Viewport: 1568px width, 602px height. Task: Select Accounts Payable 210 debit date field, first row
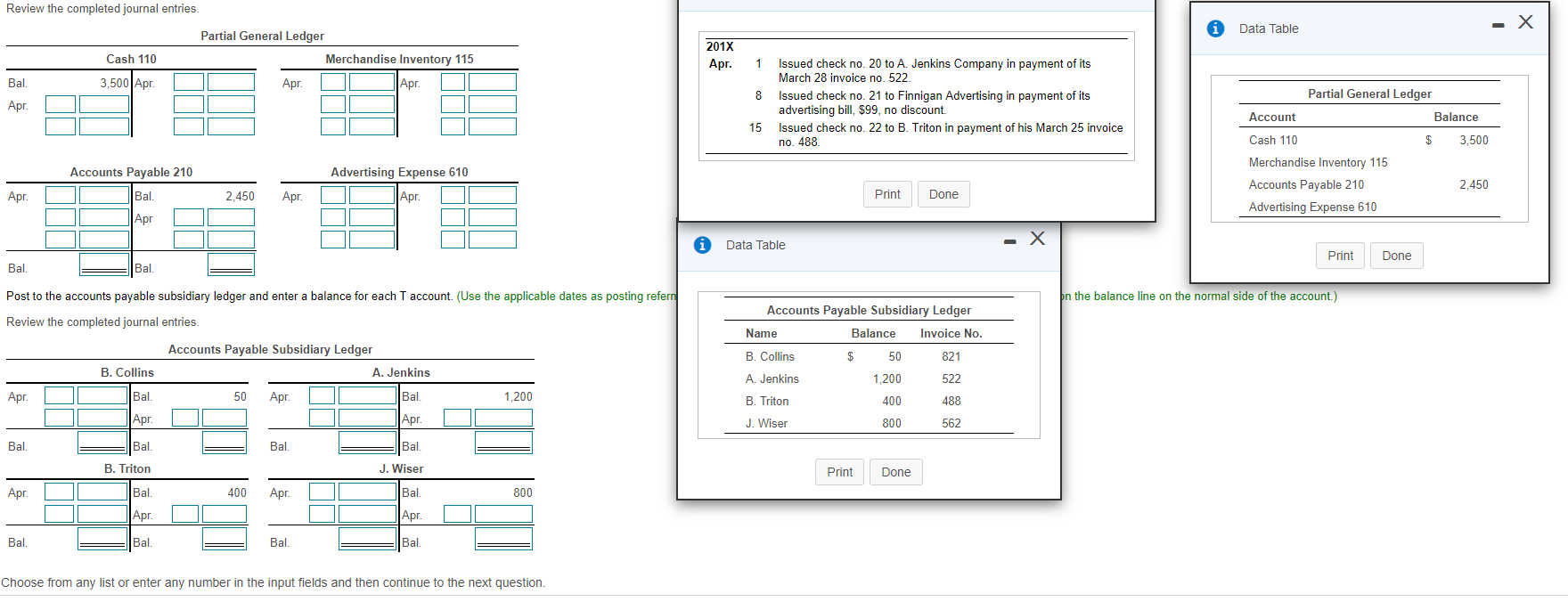tap(61, 195)
